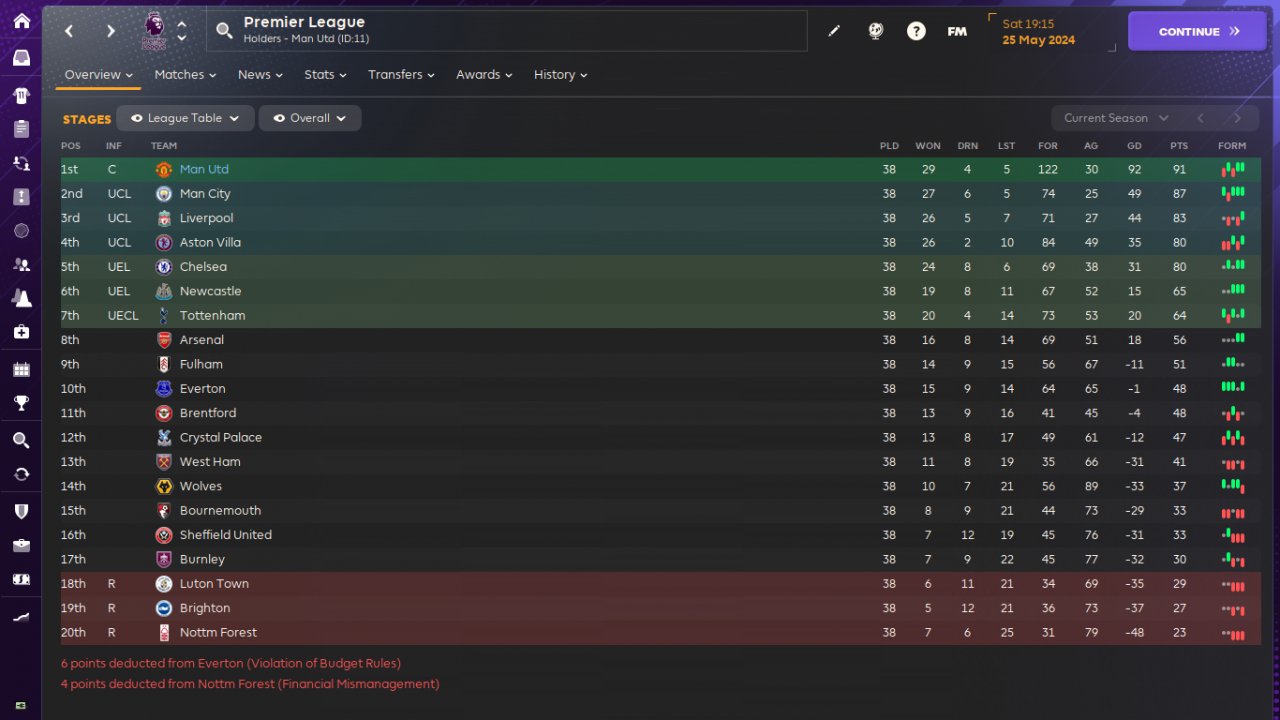Open the Schedule calendar icon
The width and height of the screenshot is (1280, 720).
coord(21,370)
